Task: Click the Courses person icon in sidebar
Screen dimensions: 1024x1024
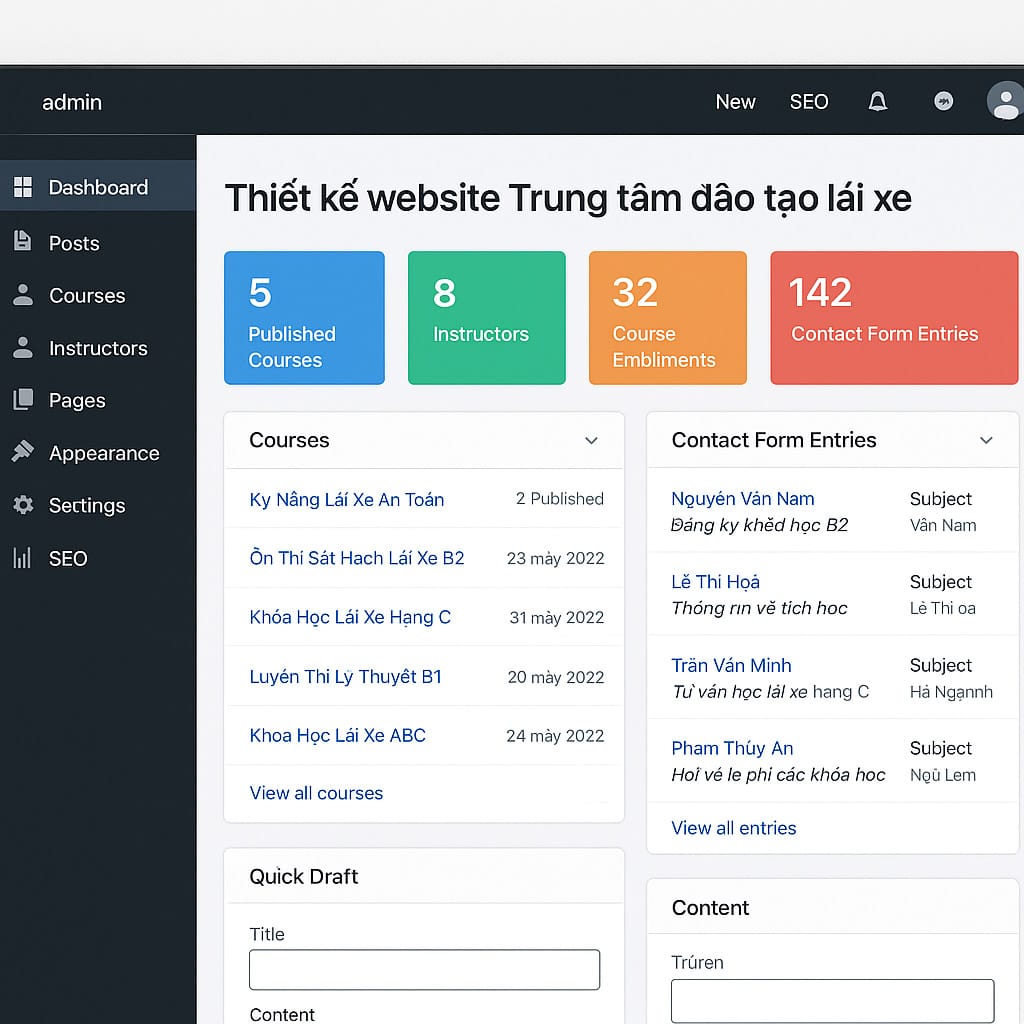Action: point(23,295)
